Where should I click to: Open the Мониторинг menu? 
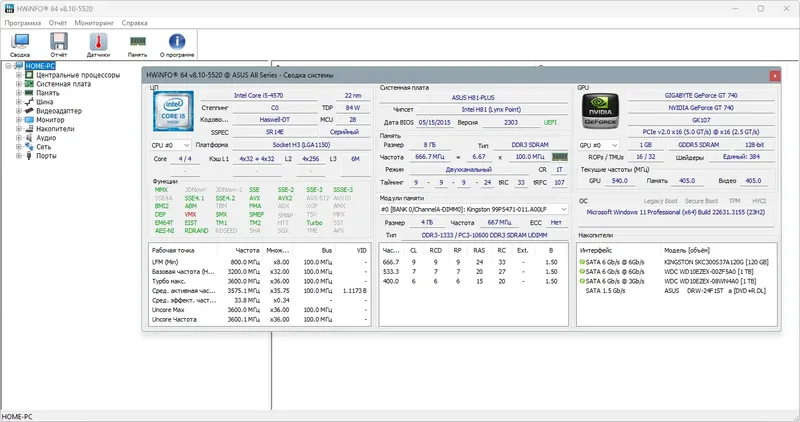click(94, 23)
